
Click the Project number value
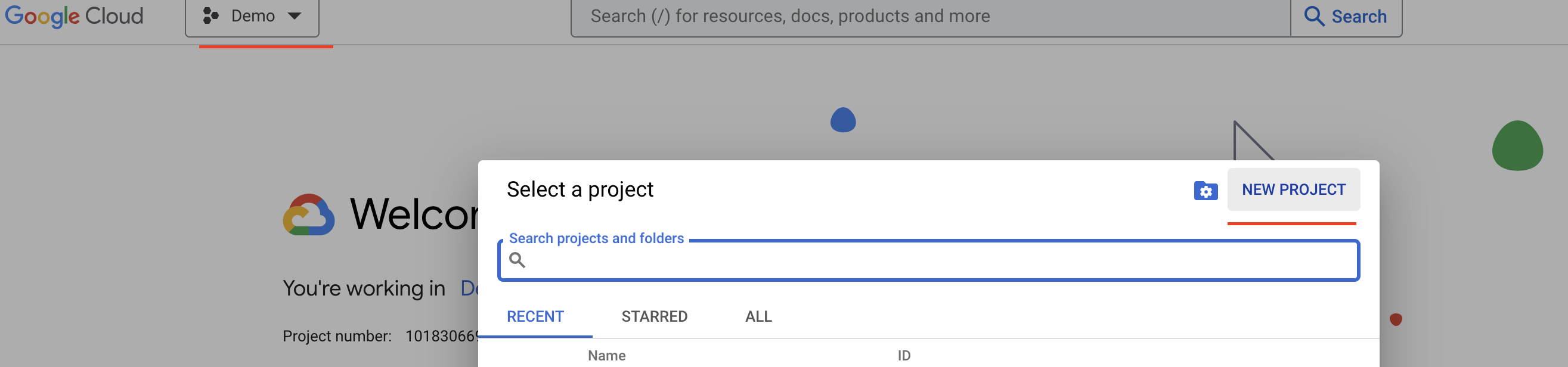point(442,337)
